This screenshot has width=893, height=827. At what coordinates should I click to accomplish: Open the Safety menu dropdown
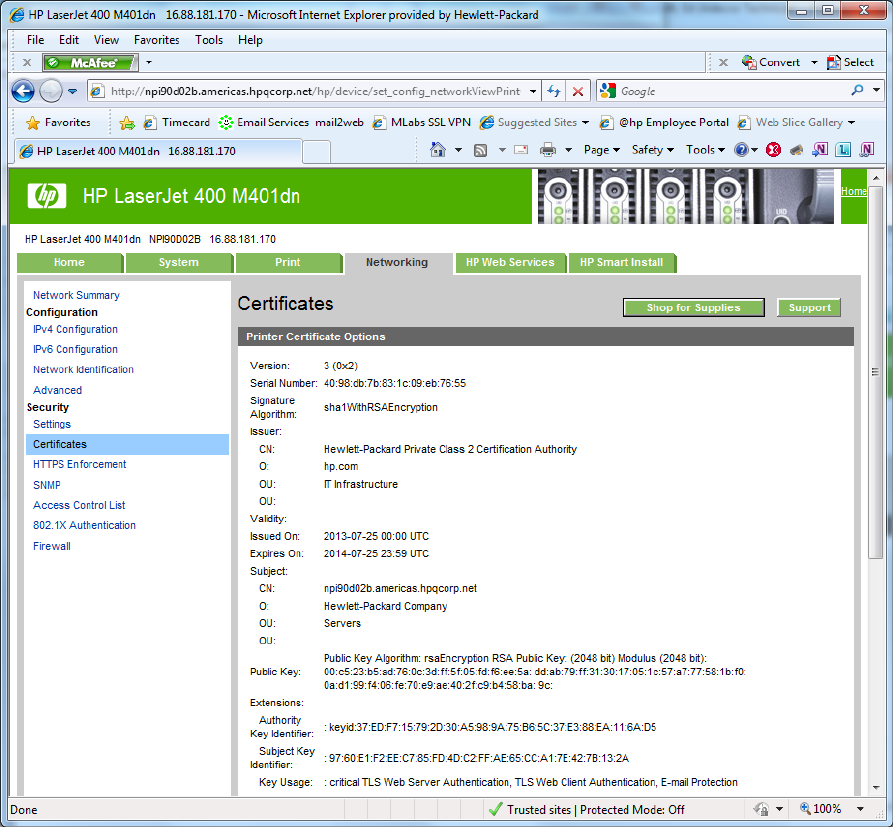tap(653, 150)
